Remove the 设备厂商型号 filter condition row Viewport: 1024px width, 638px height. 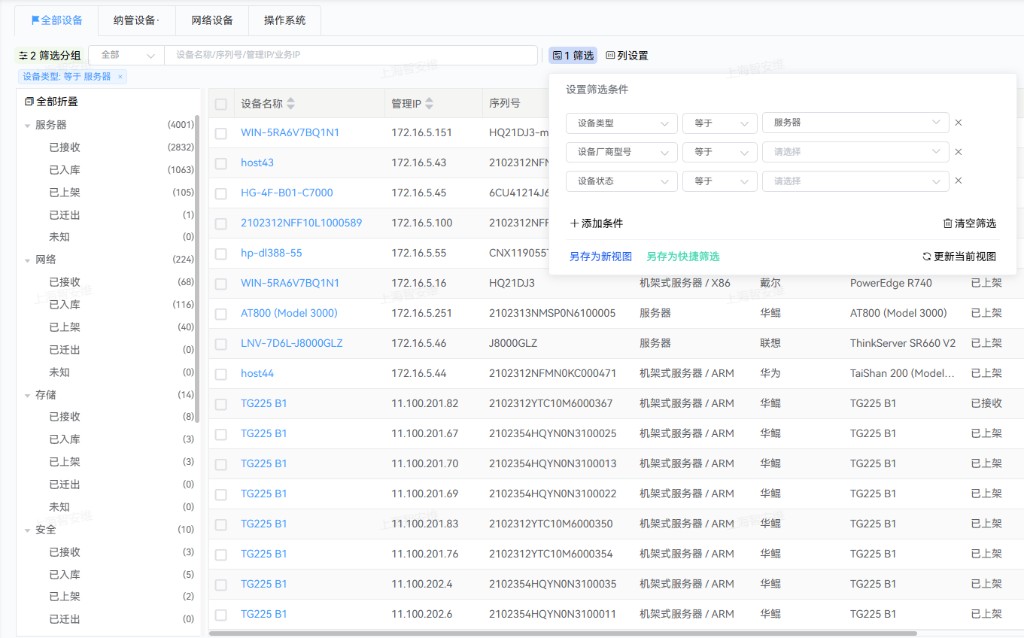pyautogui.click(x=958, y=152)
